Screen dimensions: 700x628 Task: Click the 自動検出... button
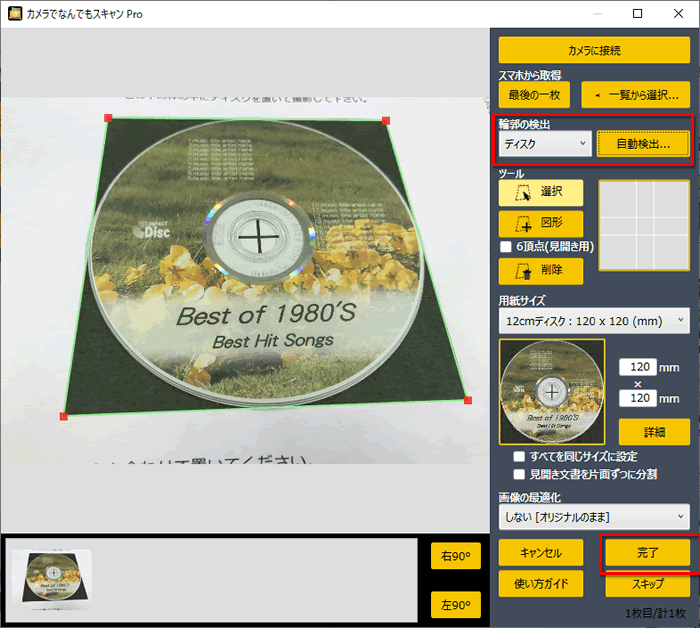point(643,144)
